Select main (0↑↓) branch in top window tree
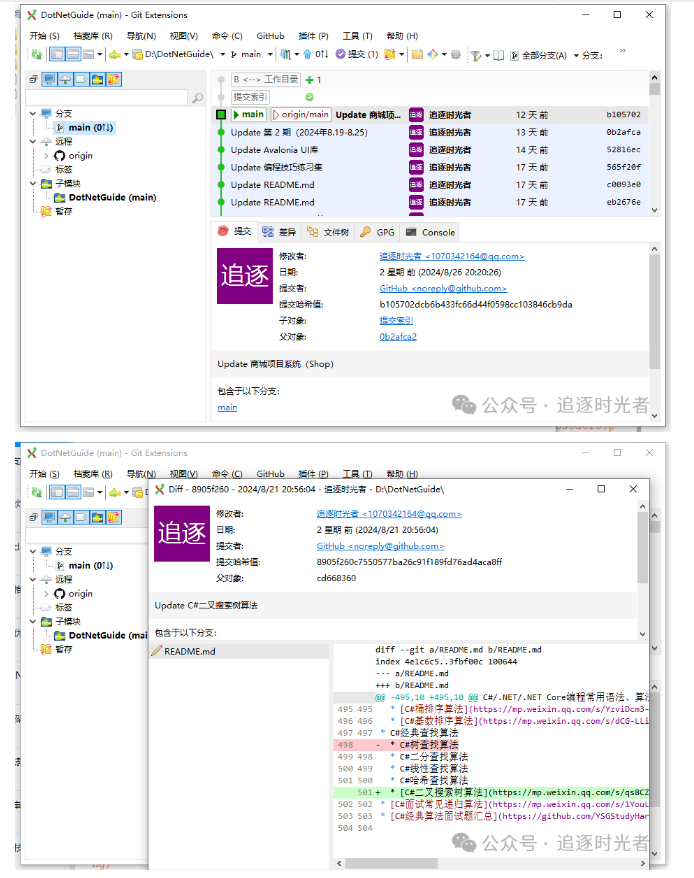Viewport: 694px width, 878px height. tap(85, 128)
